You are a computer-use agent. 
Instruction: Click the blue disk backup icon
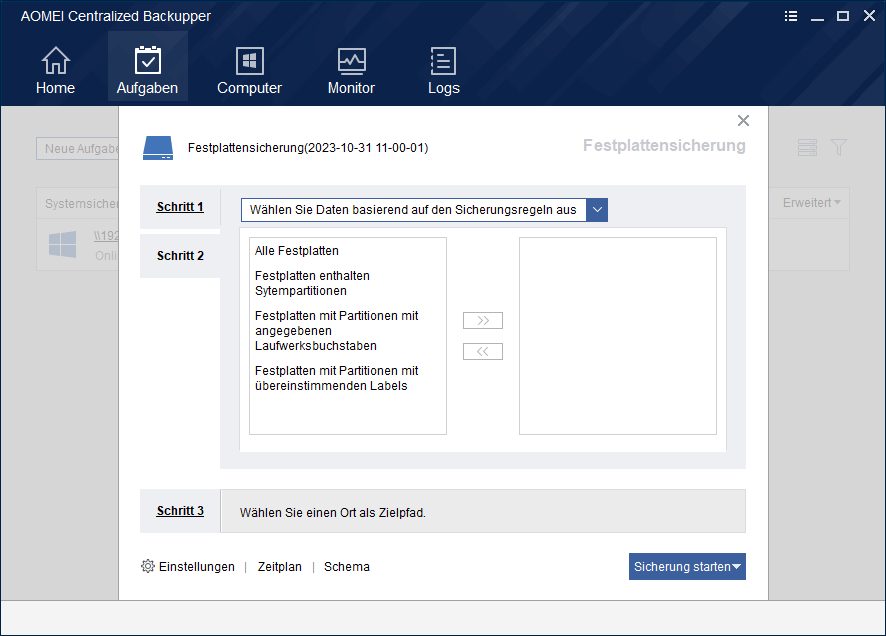click(x=158, y=148)
